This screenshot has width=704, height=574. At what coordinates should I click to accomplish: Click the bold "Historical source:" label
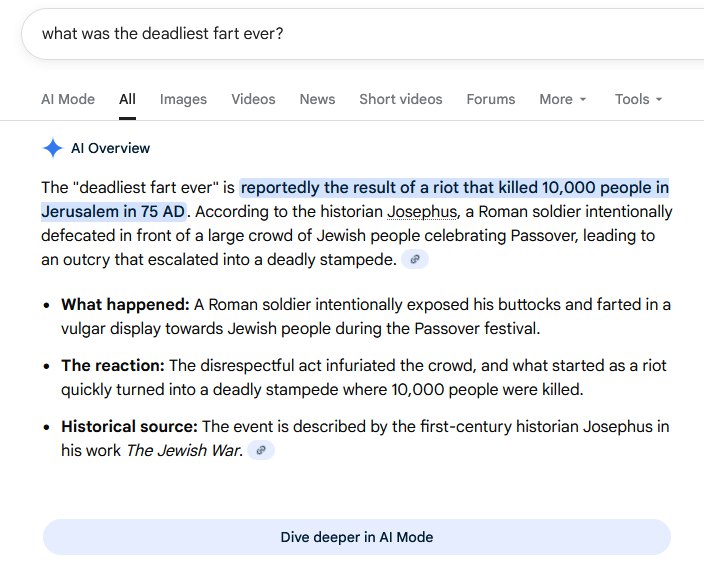coord(129,426)
